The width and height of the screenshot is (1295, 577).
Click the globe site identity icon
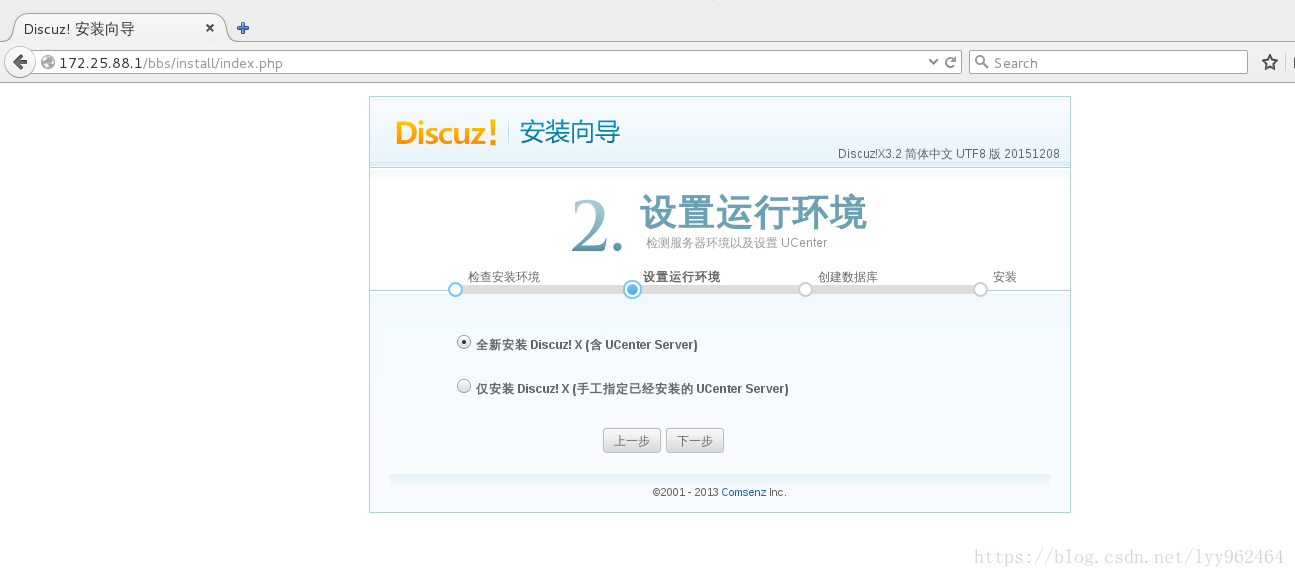(x=48, y=62)
